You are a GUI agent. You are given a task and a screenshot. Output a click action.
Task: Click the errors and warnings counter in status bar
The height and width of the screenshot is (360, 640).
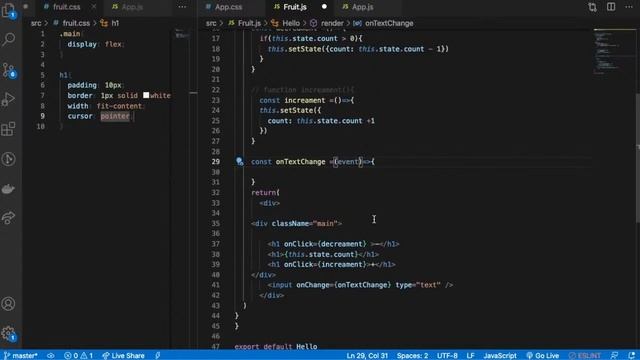[78, 356]
